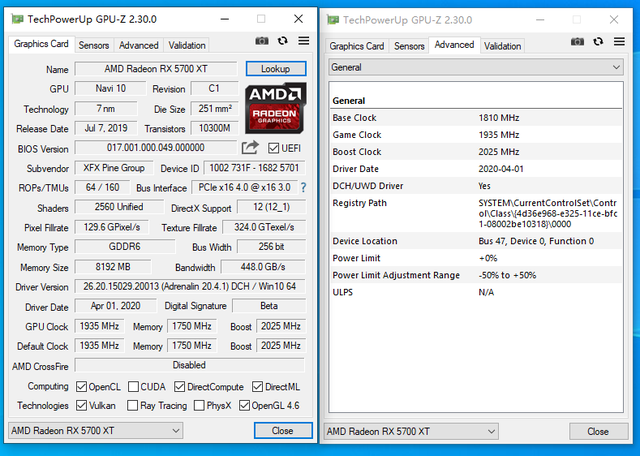Viewport: 640px width, 456px height.
Task: Click the Lookup button
Action: pyautogui.click(x=276, y=69)
